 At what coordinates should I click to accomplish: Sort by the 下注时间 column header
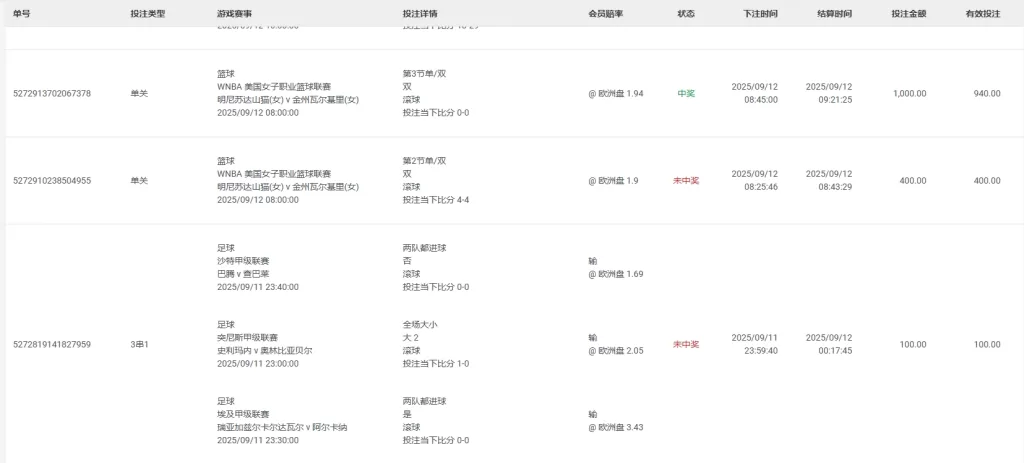(760, 14)
